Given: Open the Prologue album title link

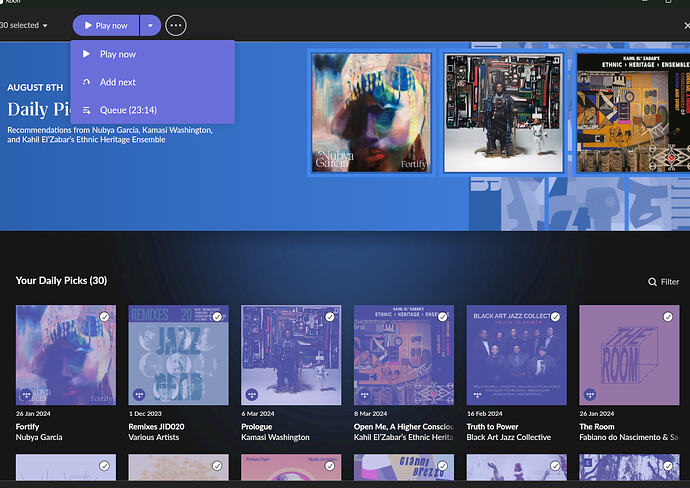Looking at the screenshot, I should click(257, 426).
